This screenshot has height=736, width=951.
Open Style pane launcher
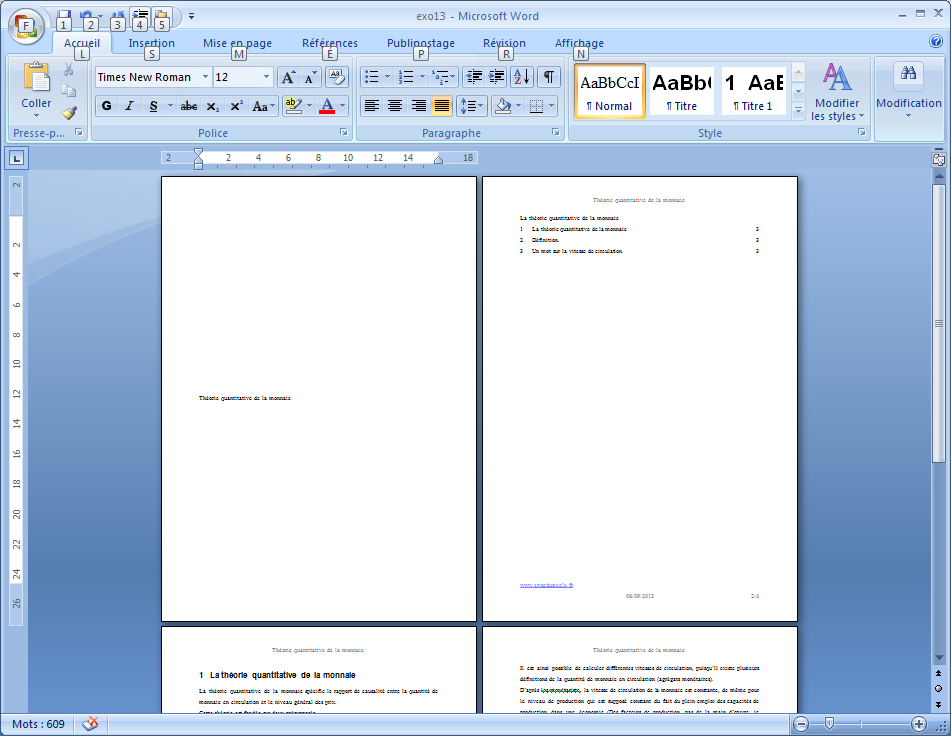[x=862, y=132]
